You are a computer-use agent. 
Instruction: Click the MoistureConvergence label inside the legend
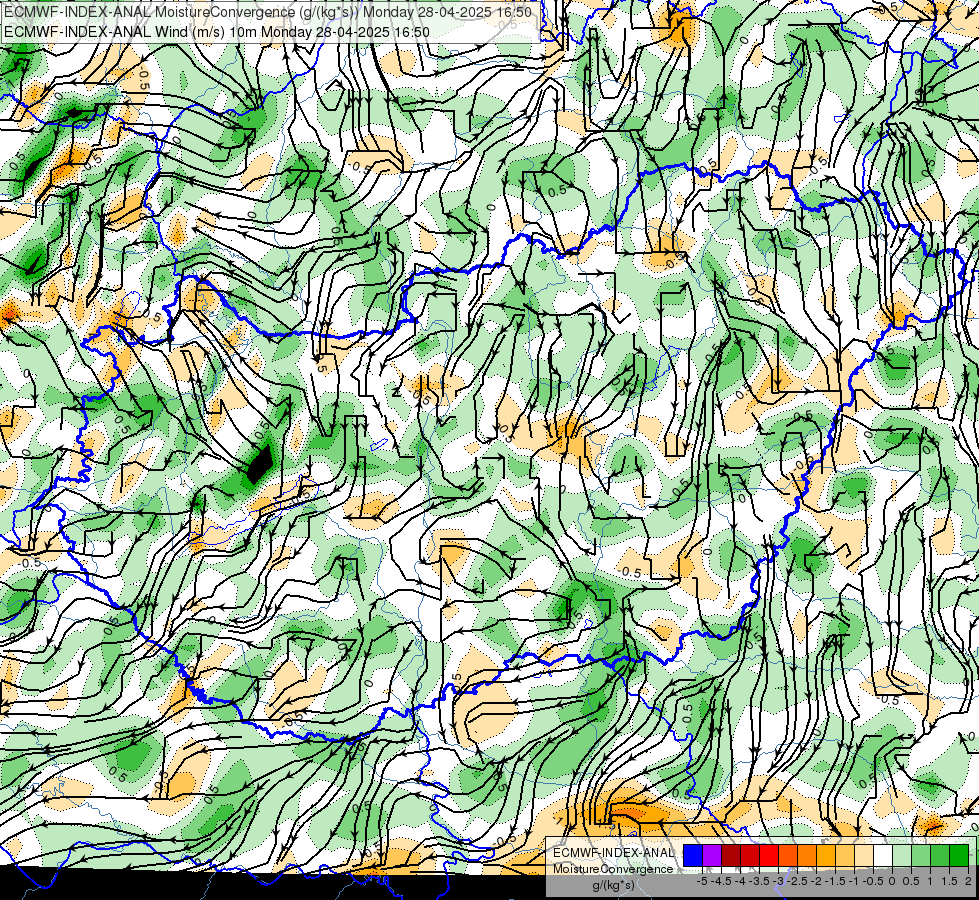pos(613,869)
